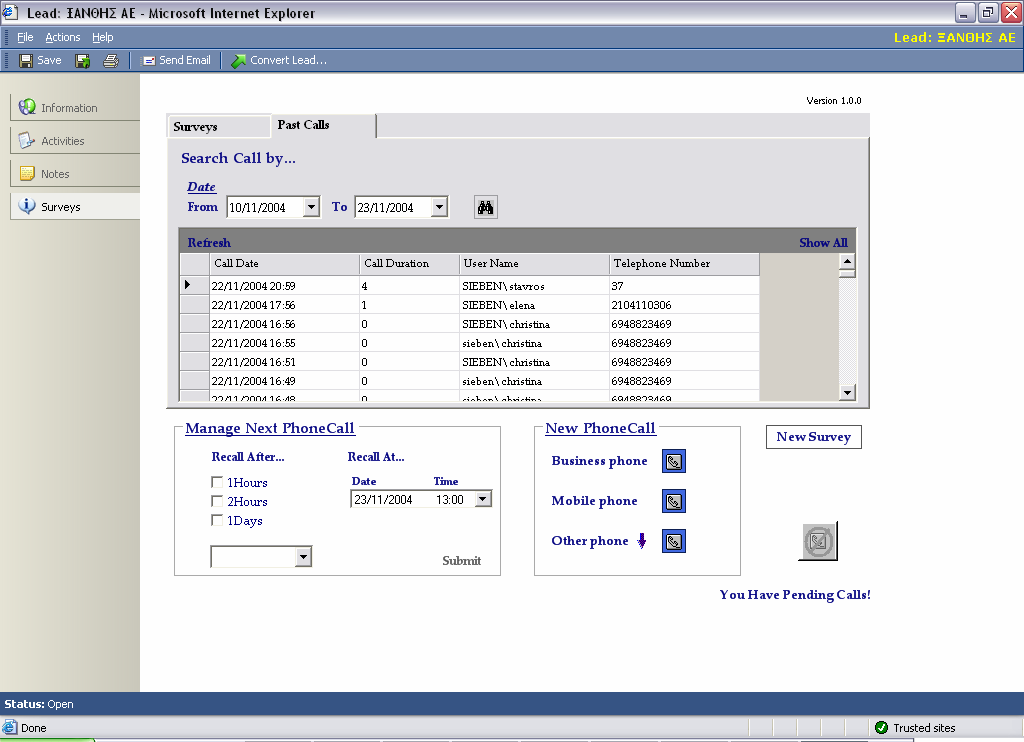Click the Trusted sites status icon
This screenshot has height=742, width=1024.
(881, 728)
